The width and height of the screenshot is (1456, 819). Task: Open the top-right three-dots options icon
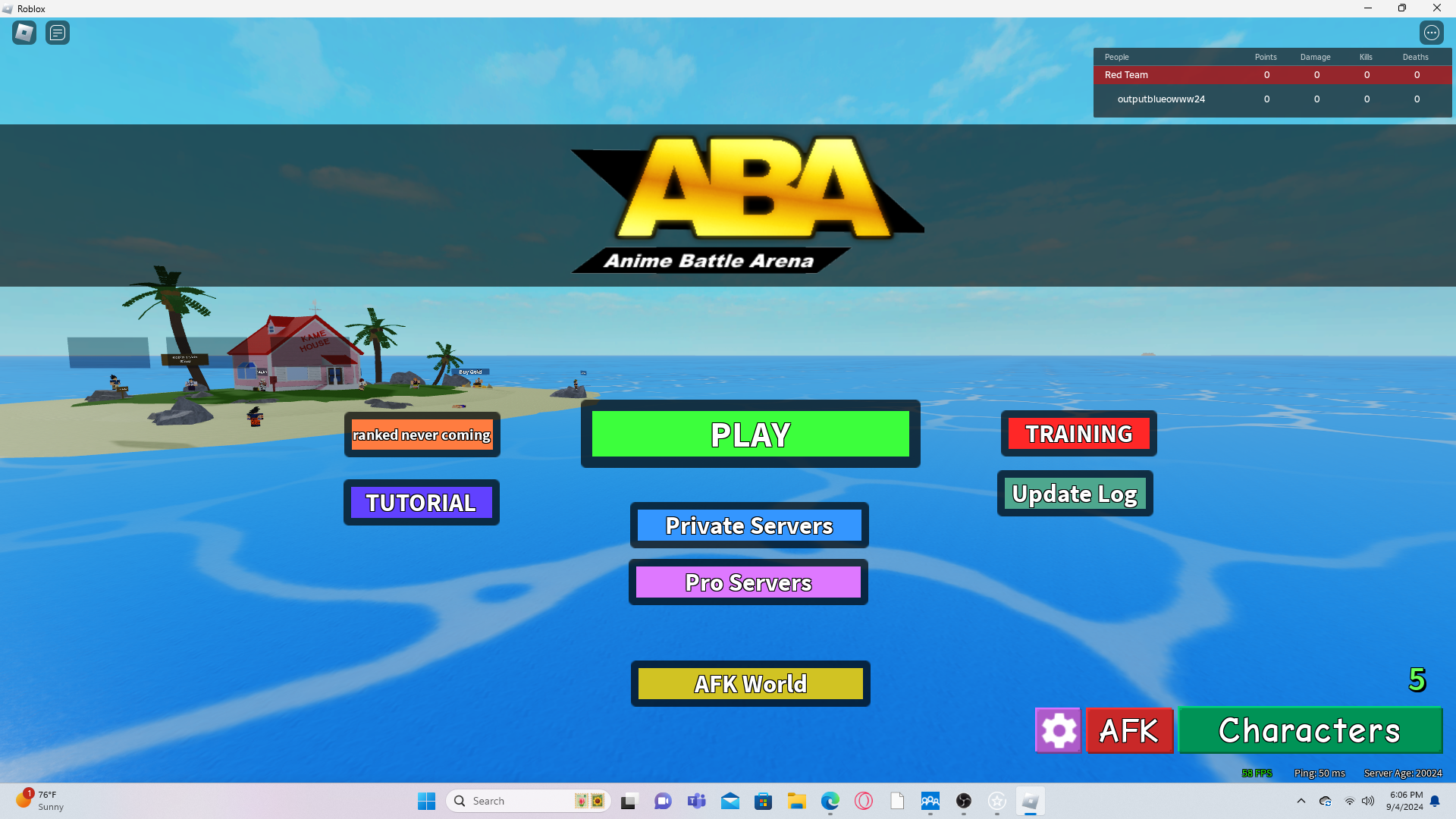coord(1431,33)
